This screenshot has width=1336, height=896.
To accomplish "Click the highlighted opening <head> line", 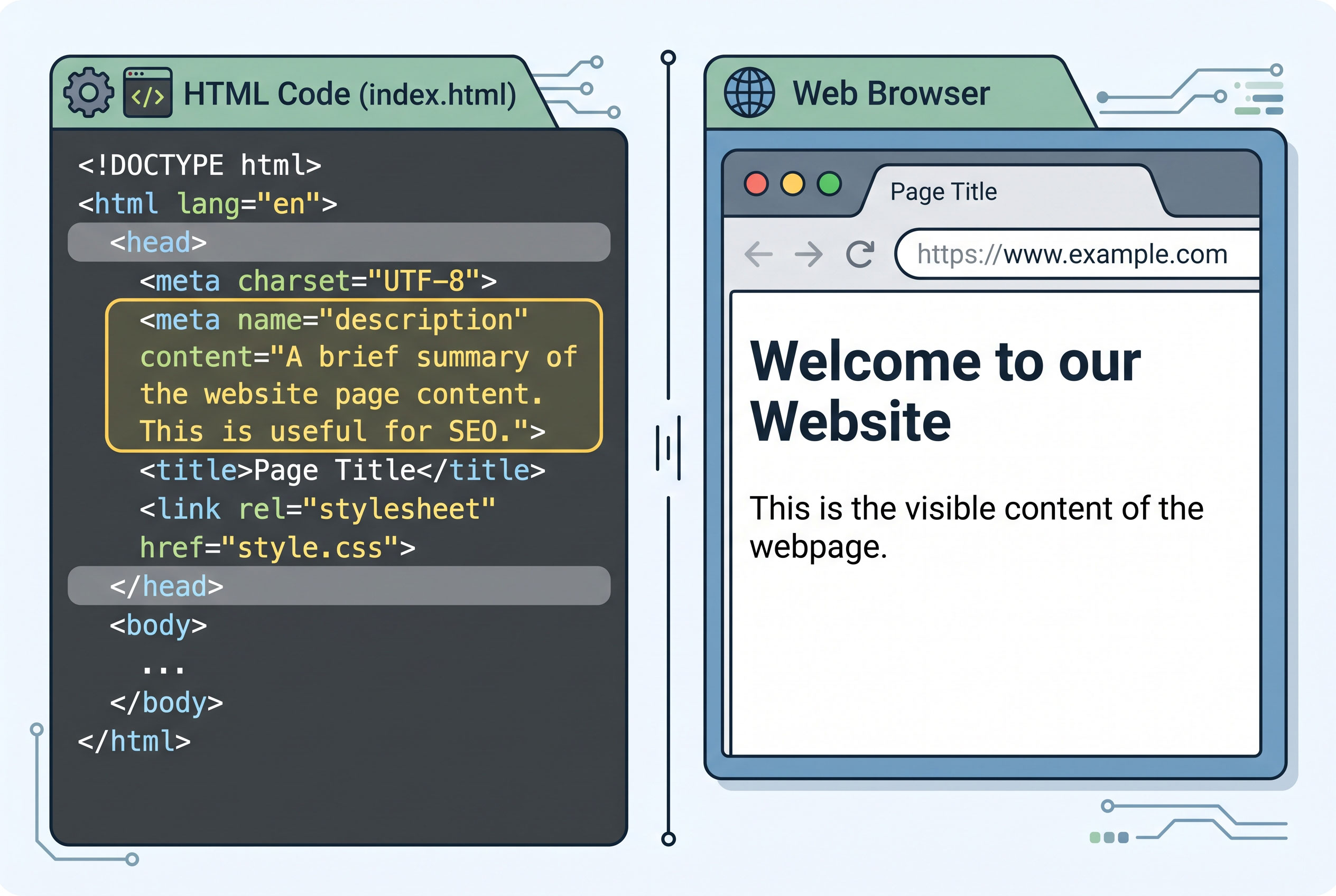I will click(339, 242).
